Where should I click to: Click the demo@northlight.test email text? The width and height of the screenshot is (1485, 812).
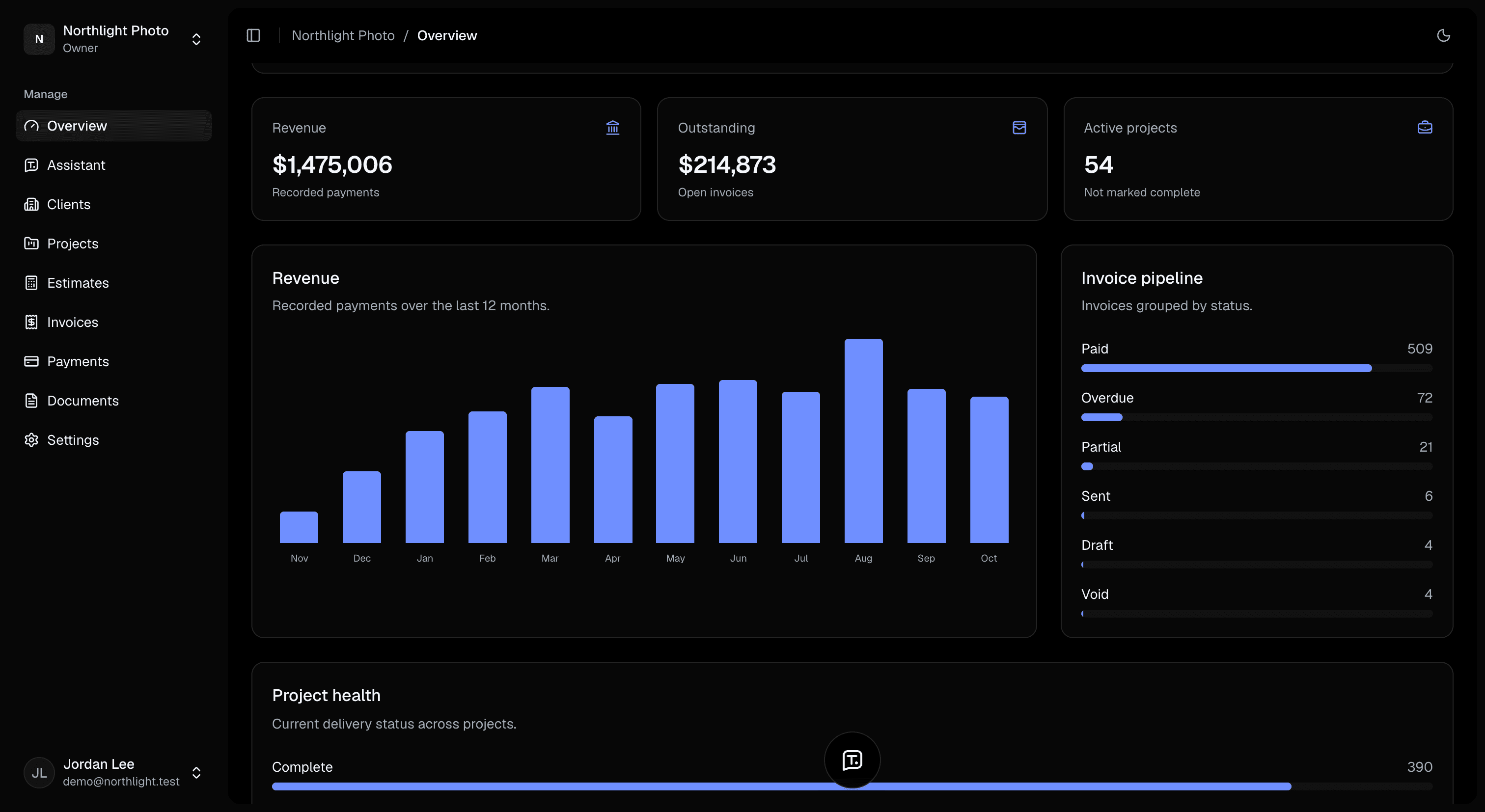[x=121, y=782]
